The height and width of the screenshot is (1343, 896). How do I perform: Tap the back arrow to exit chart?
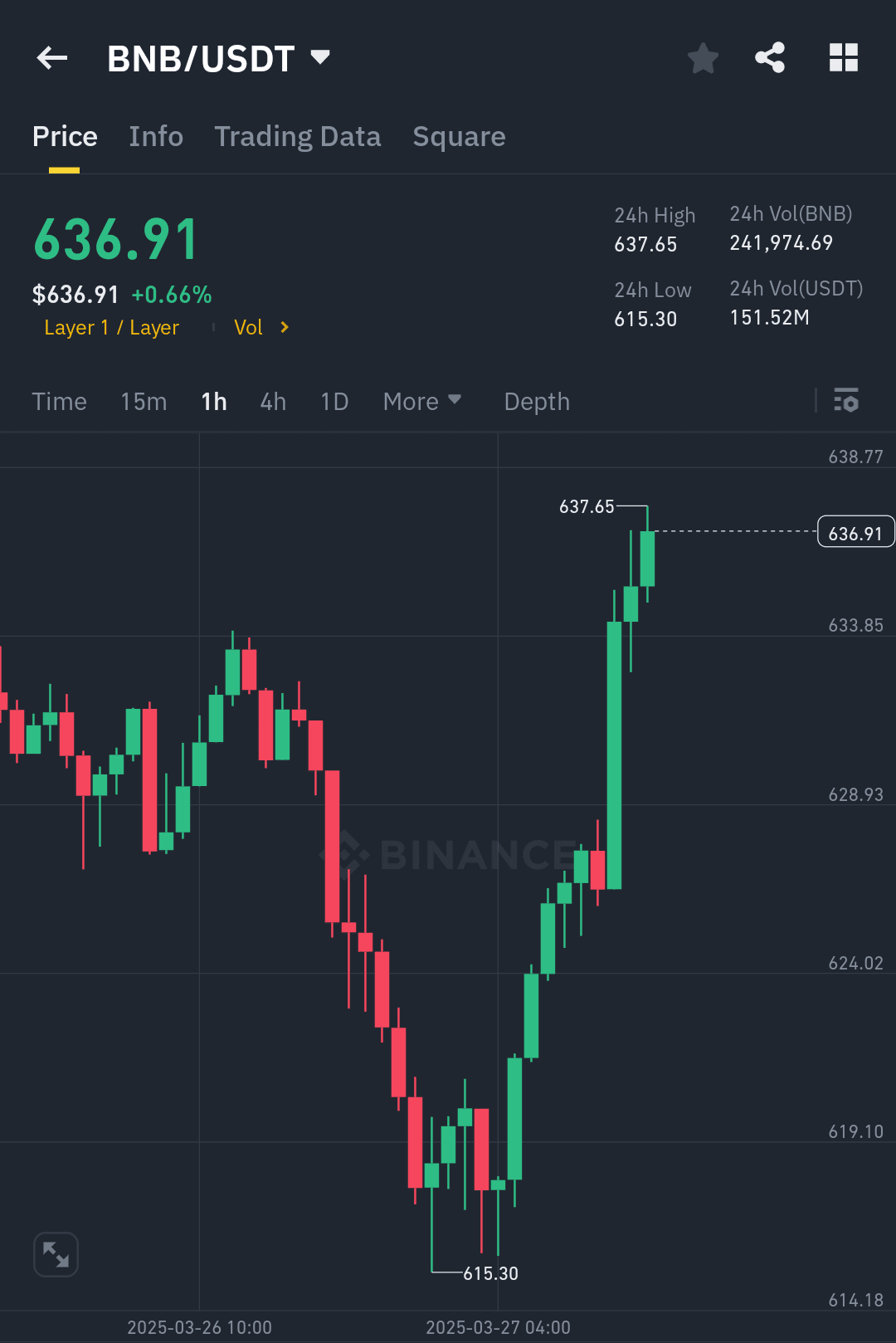[51, 57]
